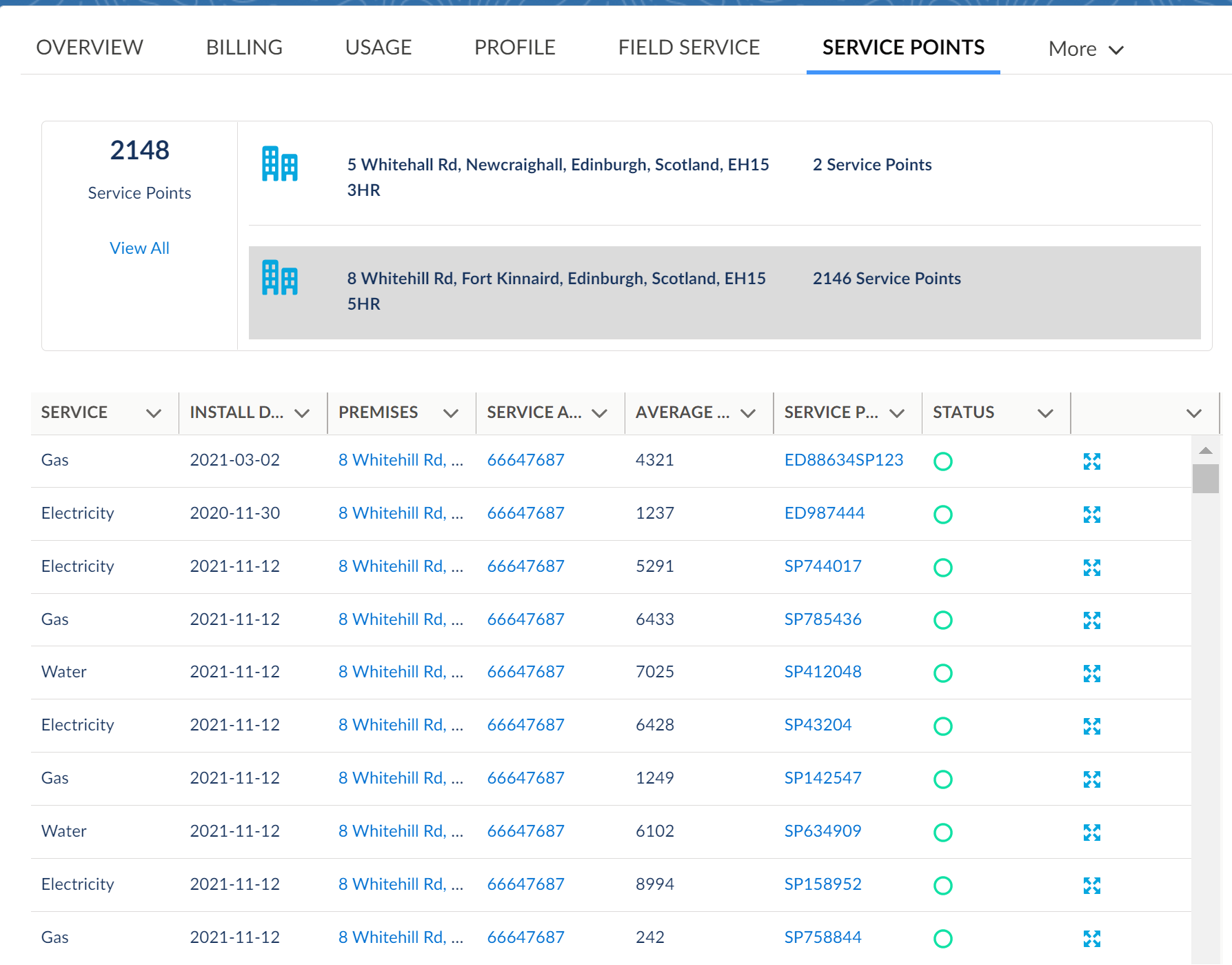
Task: Open expand icon for SP744017 row
Action: pyautogui.click(x=1091, y=568)
